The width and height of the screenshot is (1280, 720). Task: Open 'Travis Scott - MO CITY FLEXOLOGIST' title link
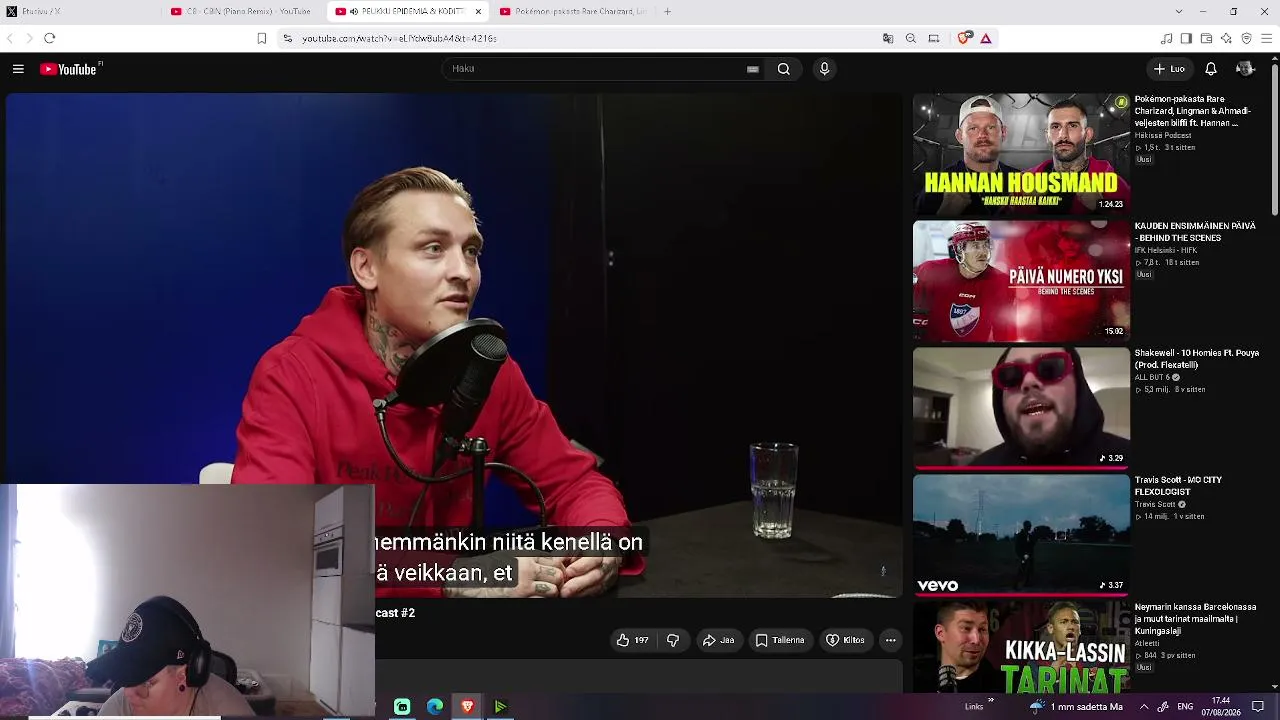1179,486
